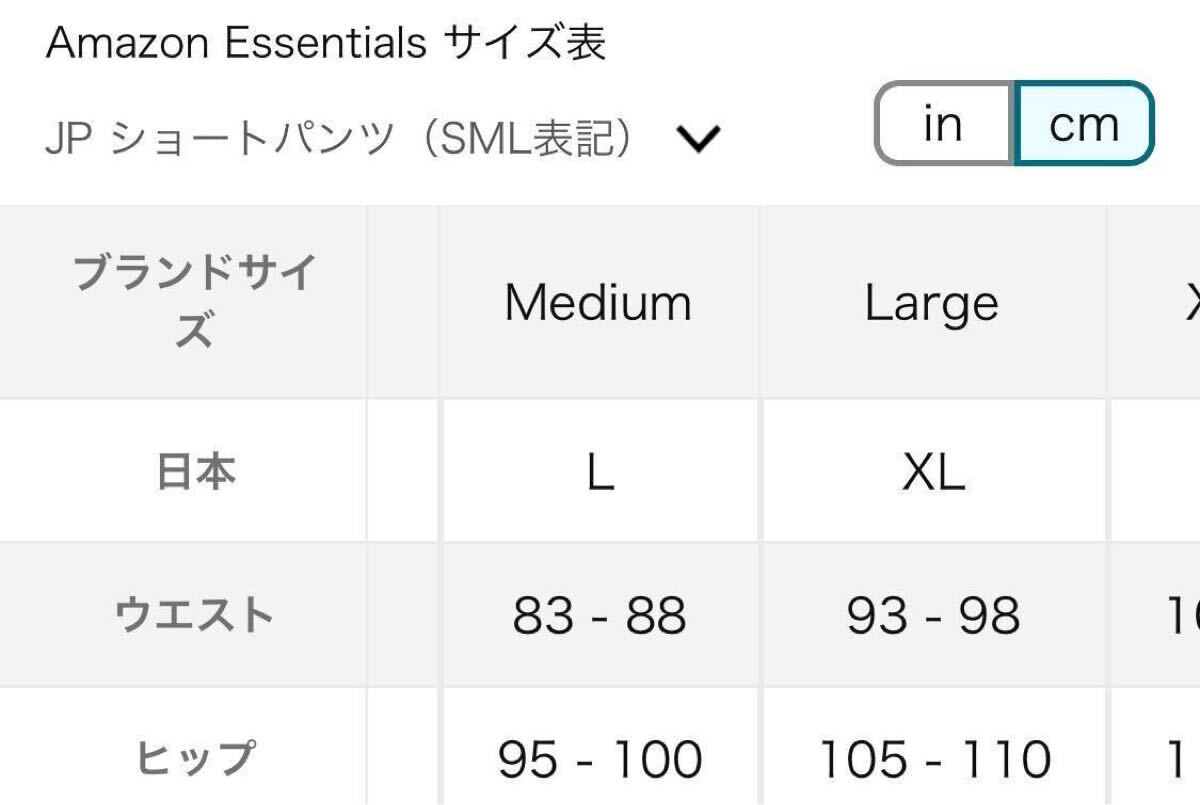Select the ヒップ row label

194,758
